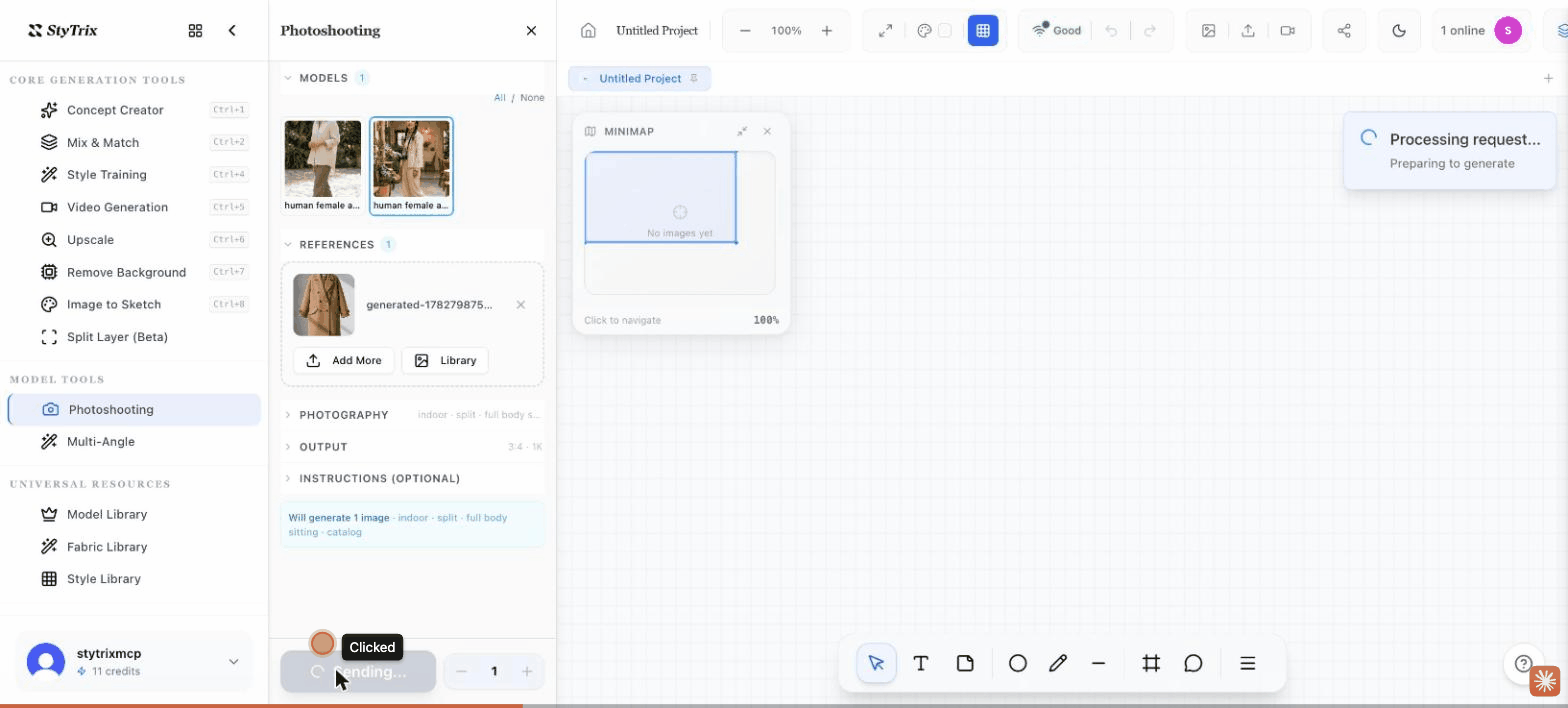Click the 100% zoom level value
The image size is (1568, 708).
coord(786,31)
